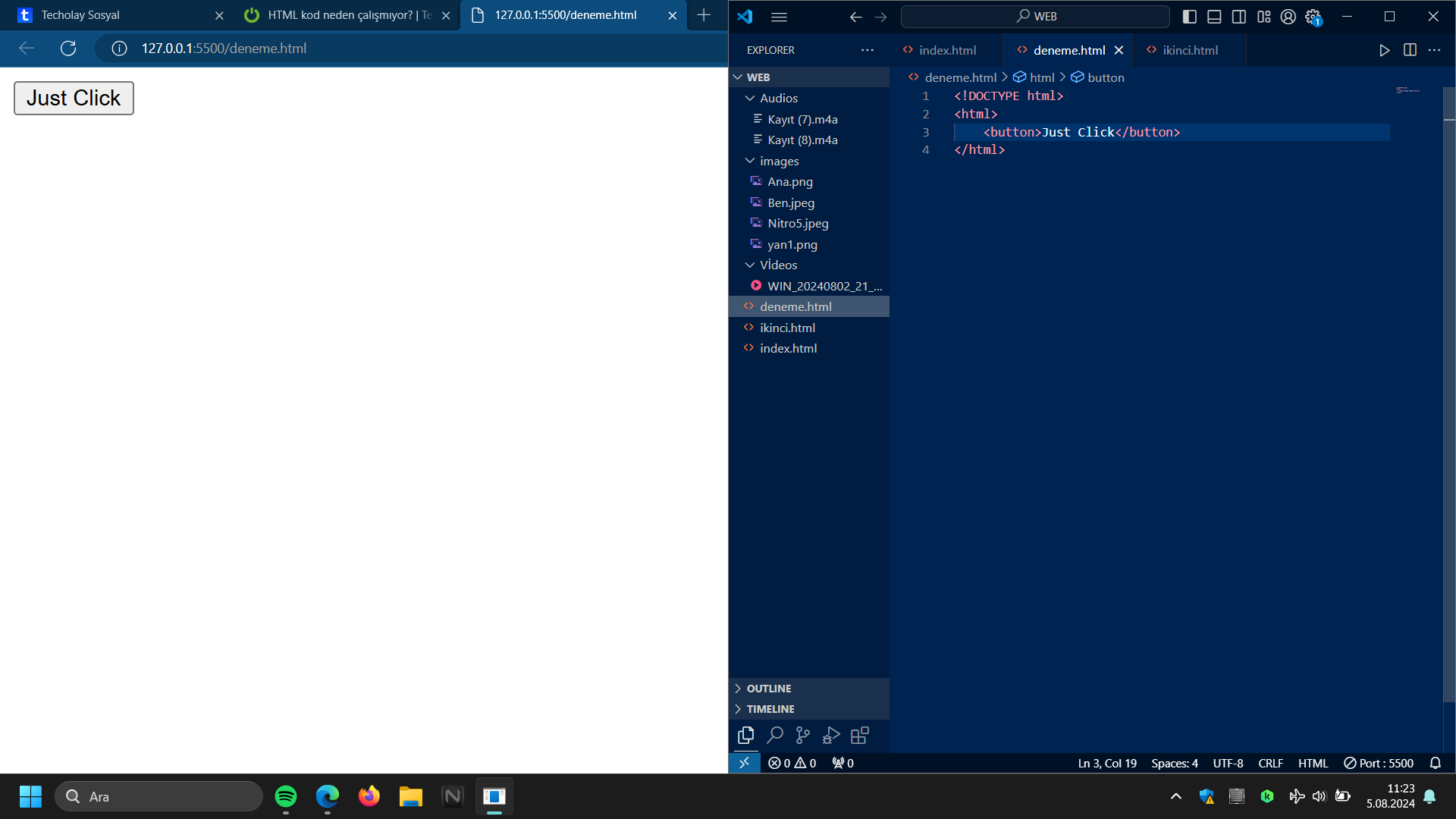The image size is (1456, 819).
Task: Open the Search view icon in the VS Code sidebar
Action: pyautogui.click(x=774, y=735)
